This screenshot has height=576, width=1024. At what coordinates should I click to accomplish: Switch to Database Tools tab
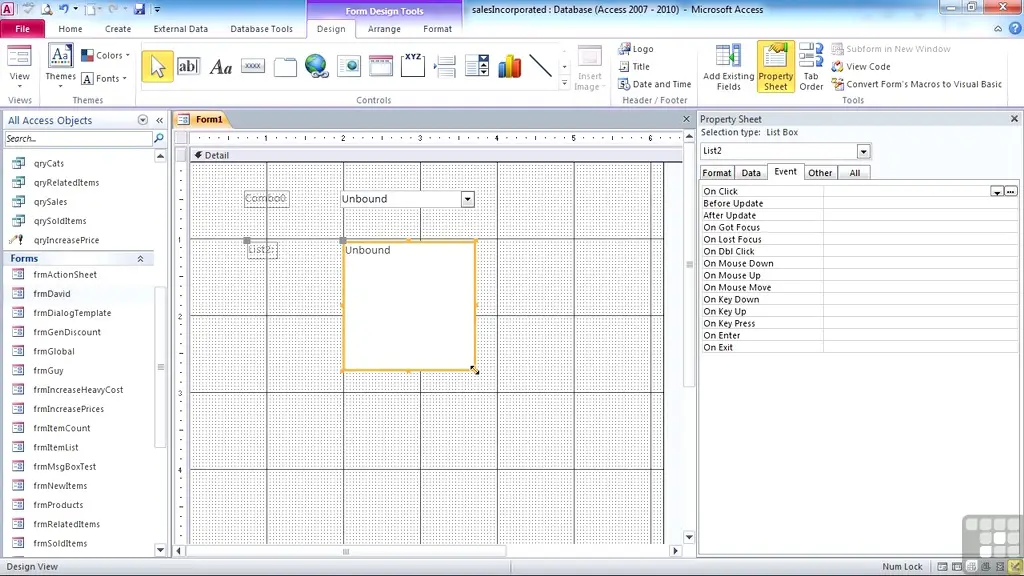261,29
